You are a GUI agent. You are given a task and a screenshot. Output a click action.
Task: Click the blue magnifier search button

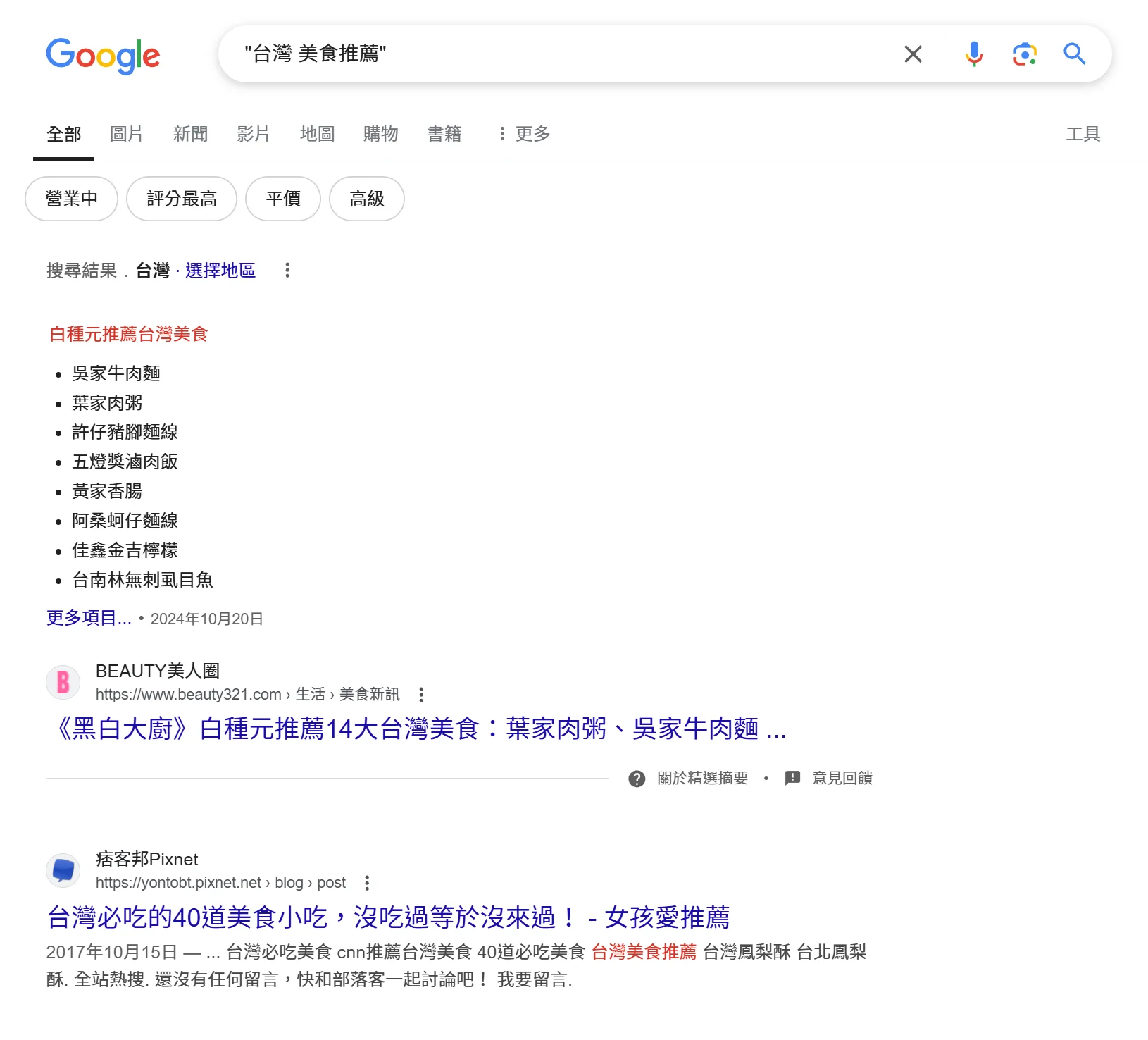click(1074, 54)
